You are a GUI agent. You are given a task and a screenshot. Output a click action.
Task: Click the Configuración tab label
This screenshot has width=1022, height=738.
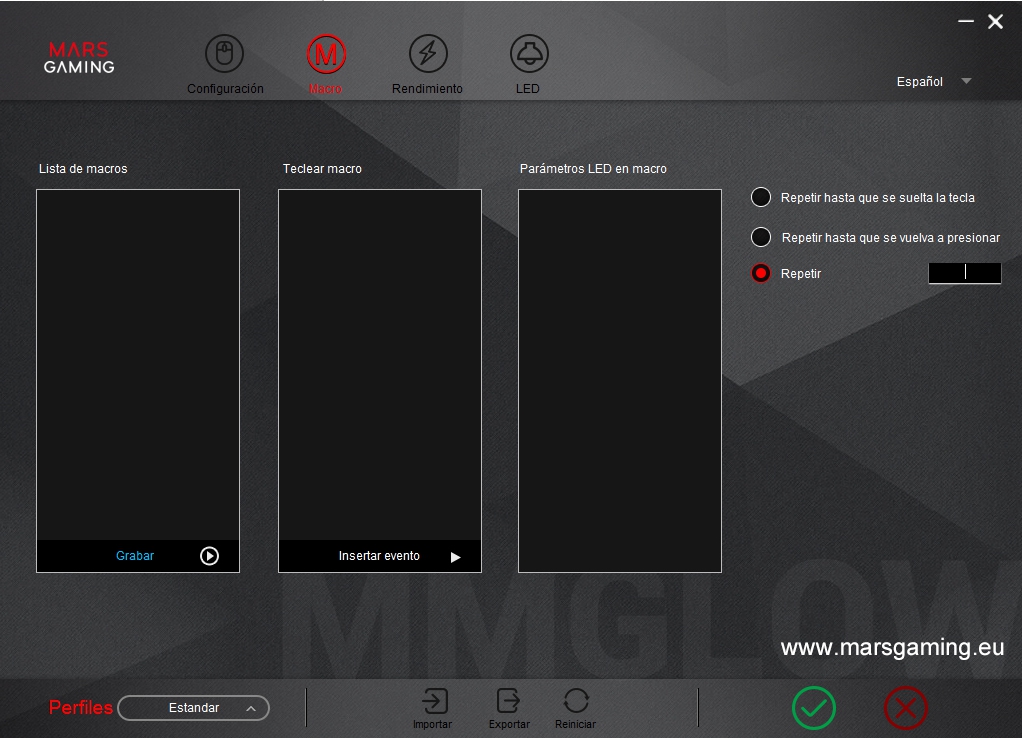(226, 89)
